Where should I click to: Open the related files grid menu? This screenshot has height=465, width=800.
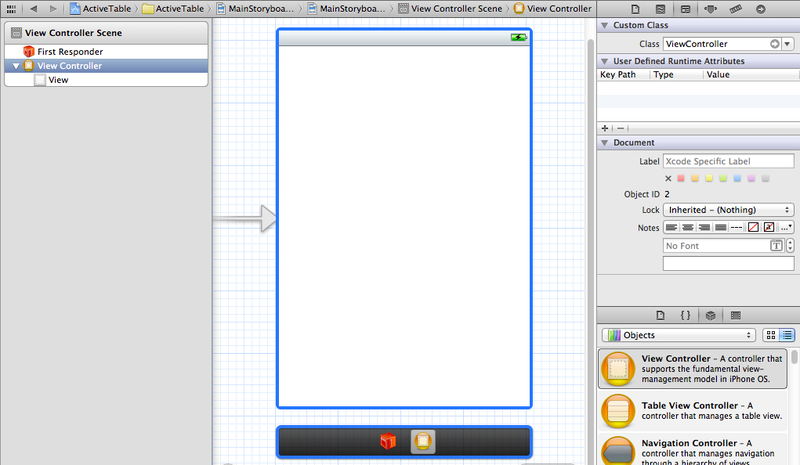[x=11, y=9]
